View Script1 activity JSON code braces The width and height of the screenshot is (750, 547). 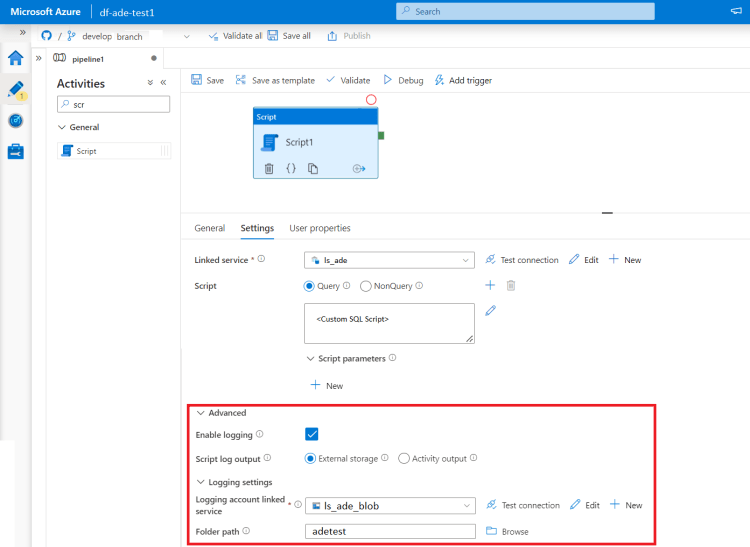291,168
